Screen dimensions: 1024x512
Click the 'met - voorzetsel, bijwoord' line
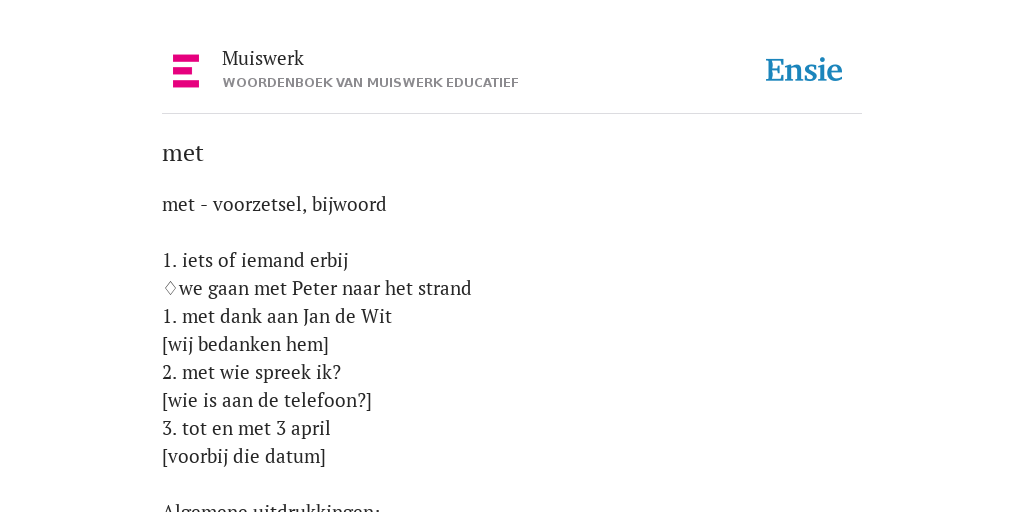click(274, 204)
